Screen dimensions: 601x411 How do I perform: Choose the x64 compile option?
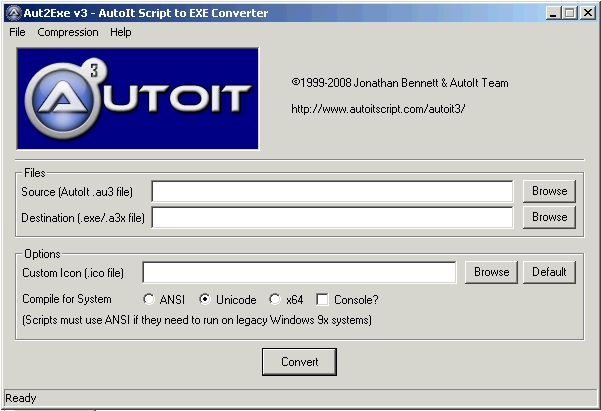(x=275, y=299)
